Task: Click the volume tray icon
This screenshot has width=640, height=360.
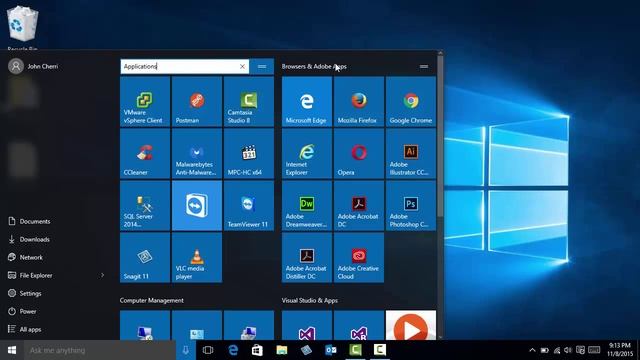Action: (x=568, y=350)
